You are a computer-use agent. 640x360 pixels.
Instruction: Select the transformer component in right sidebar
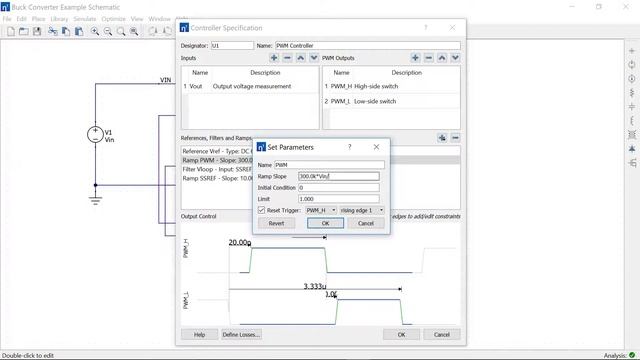coord(632,135)
